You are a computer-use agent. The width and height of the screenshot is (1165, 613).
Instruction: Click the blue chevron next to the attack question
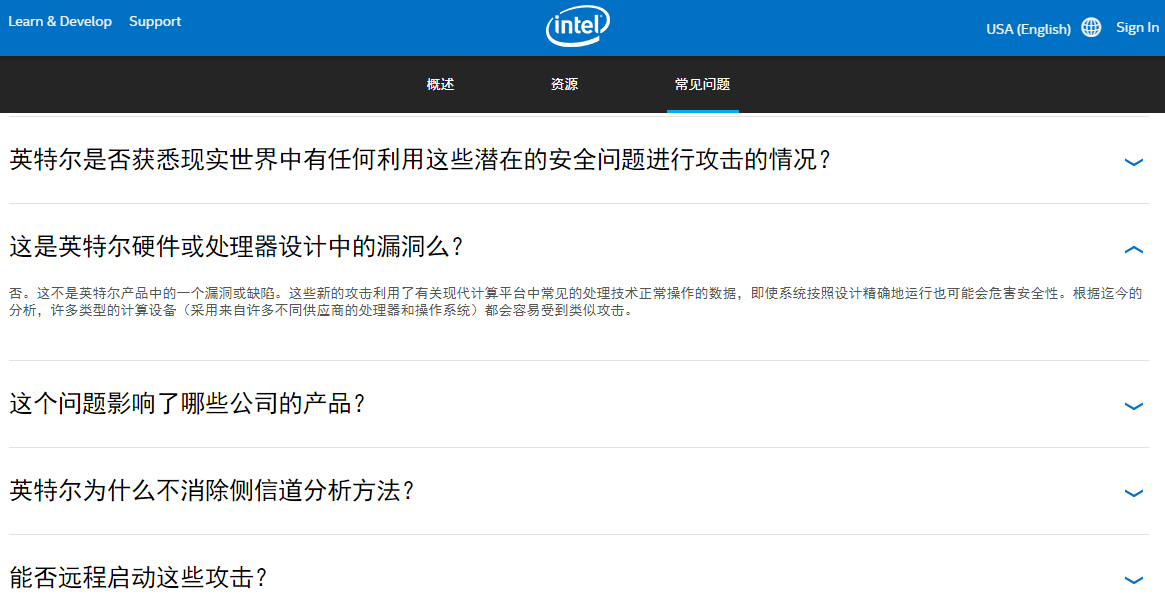[1133, 160]
